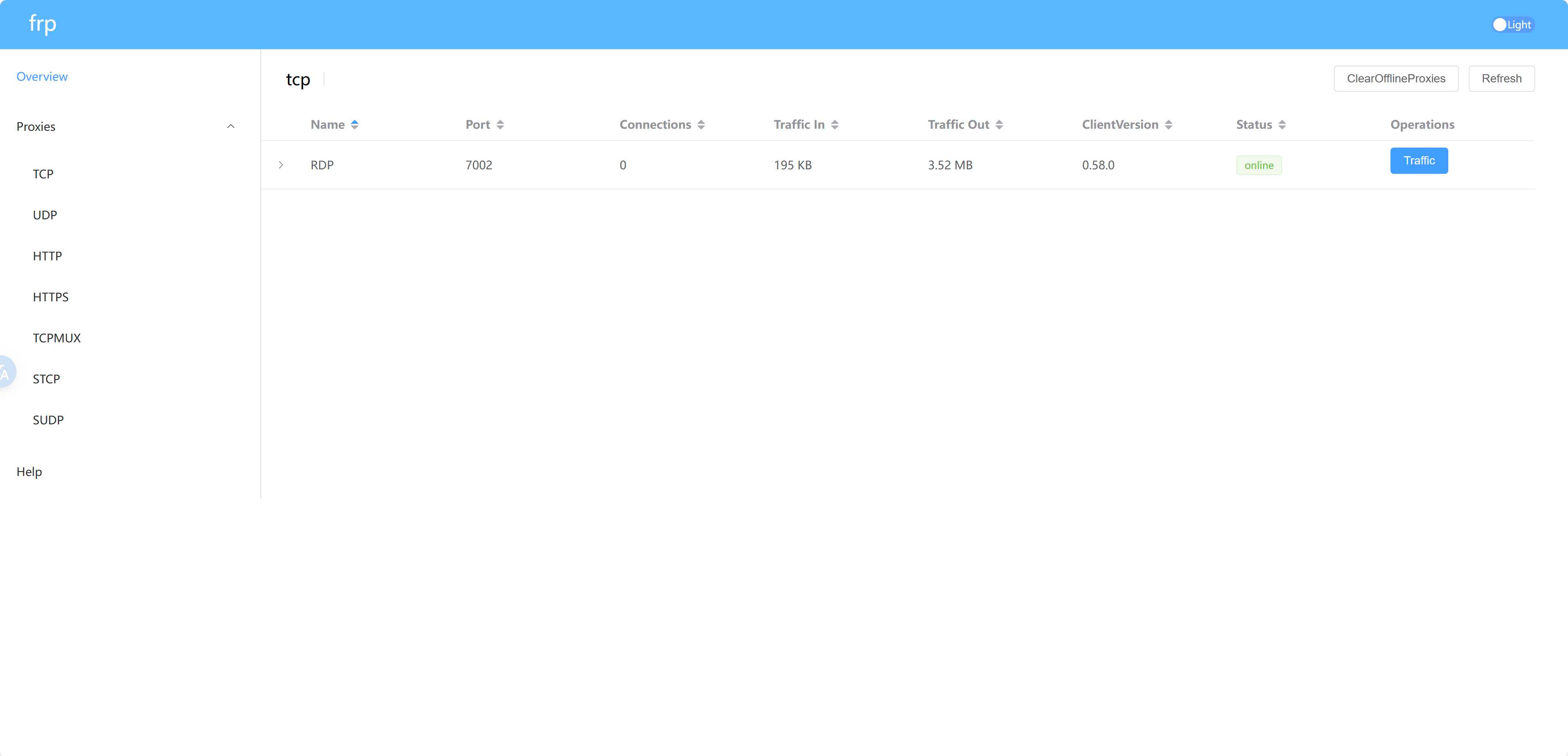Click the 195 KB traffic in value
Screen dimensions: 1568x756
(x=793, y=165)
